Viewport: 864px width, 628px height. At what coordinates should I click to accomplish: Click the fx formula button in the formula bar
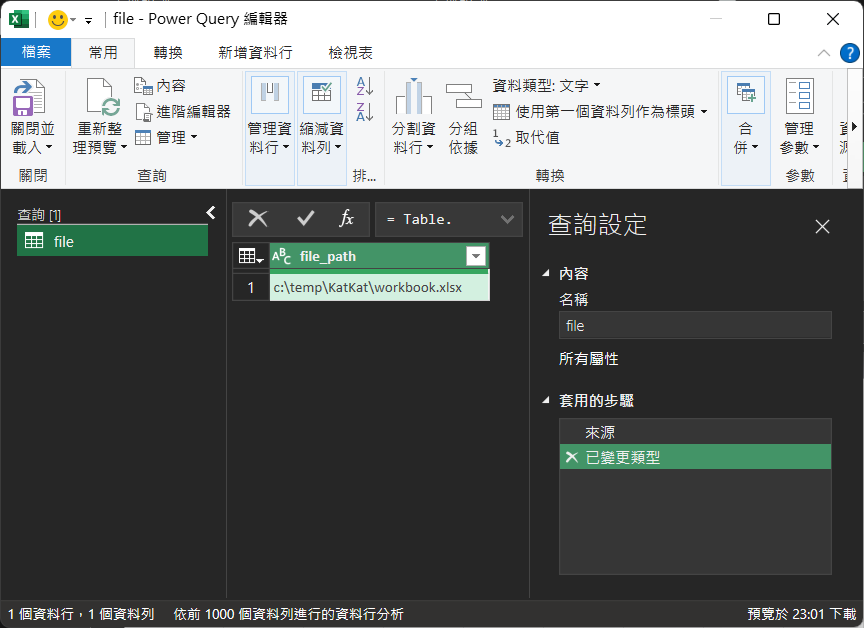click(x=347, y=219)
